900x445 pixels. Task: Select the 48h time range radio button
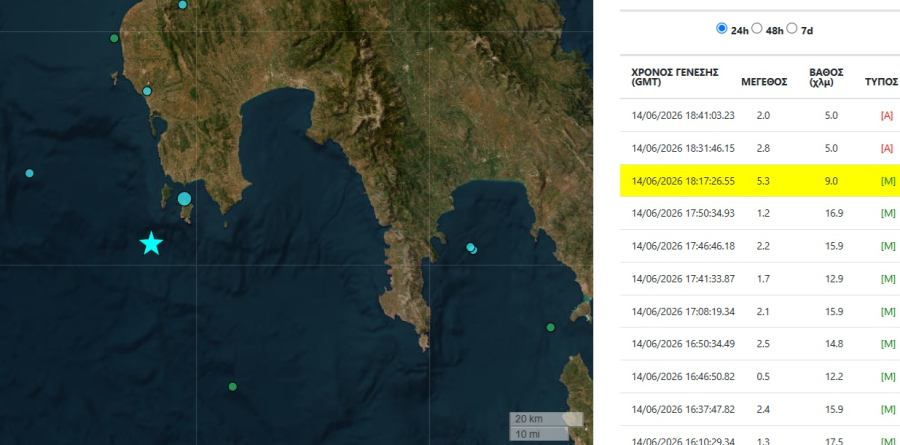point(757,28)
